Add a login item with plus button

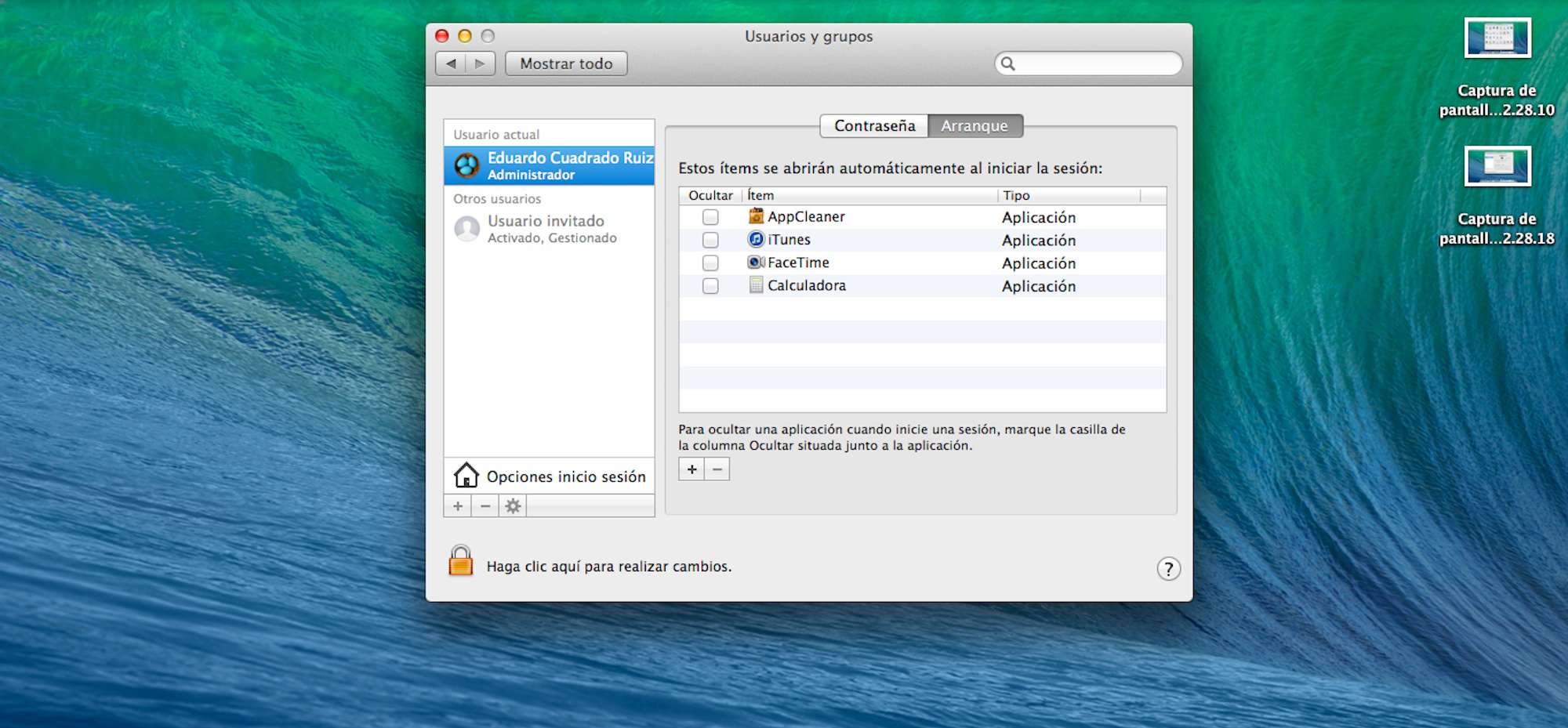(691, 469)
